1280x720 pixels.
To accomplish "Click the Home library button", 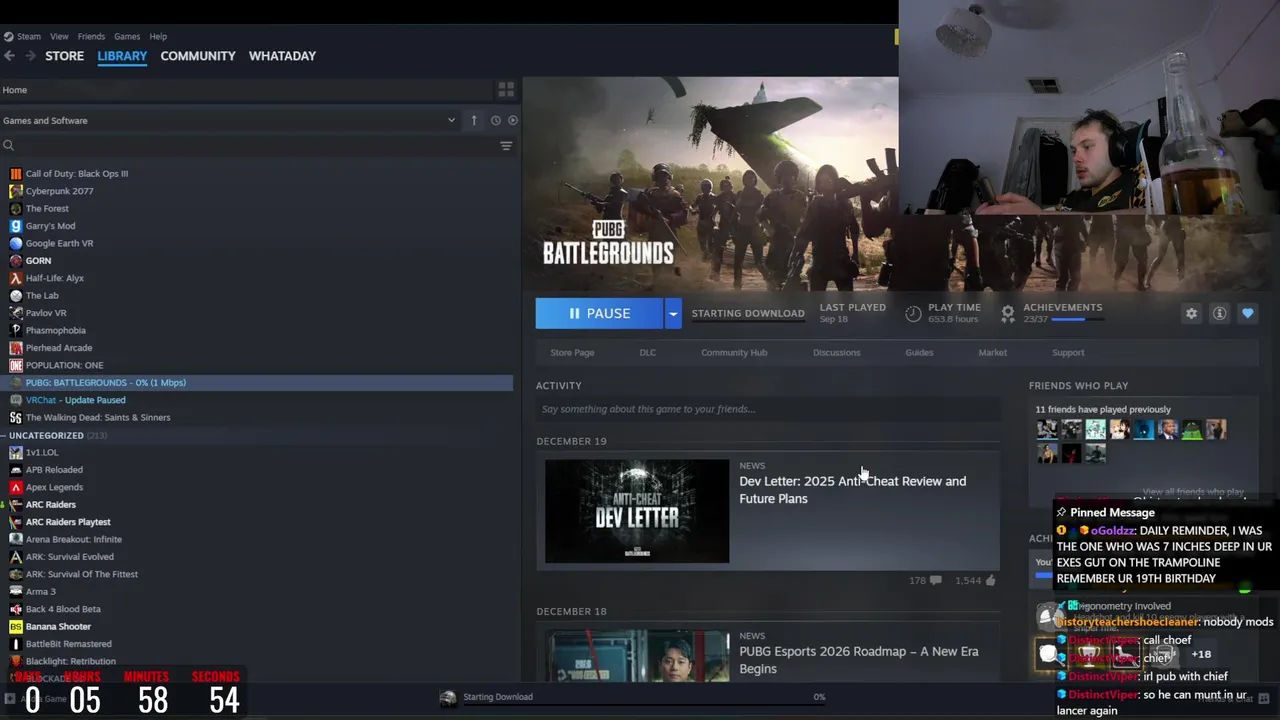I will click(x=15, y=90).
